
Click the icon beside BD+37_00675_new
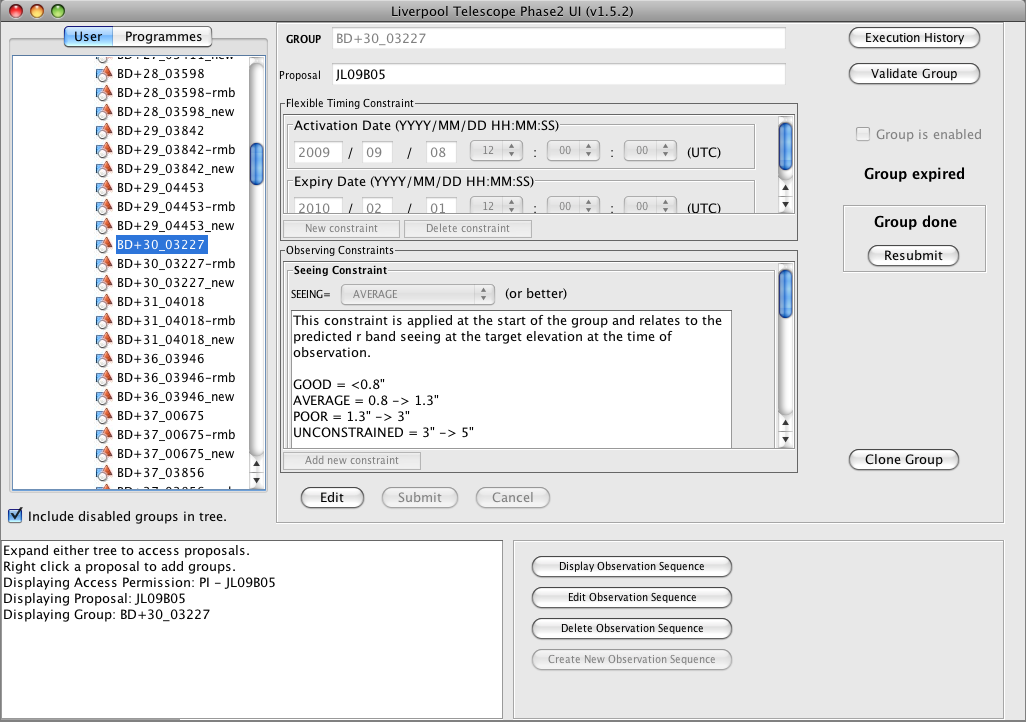[103, 453]
